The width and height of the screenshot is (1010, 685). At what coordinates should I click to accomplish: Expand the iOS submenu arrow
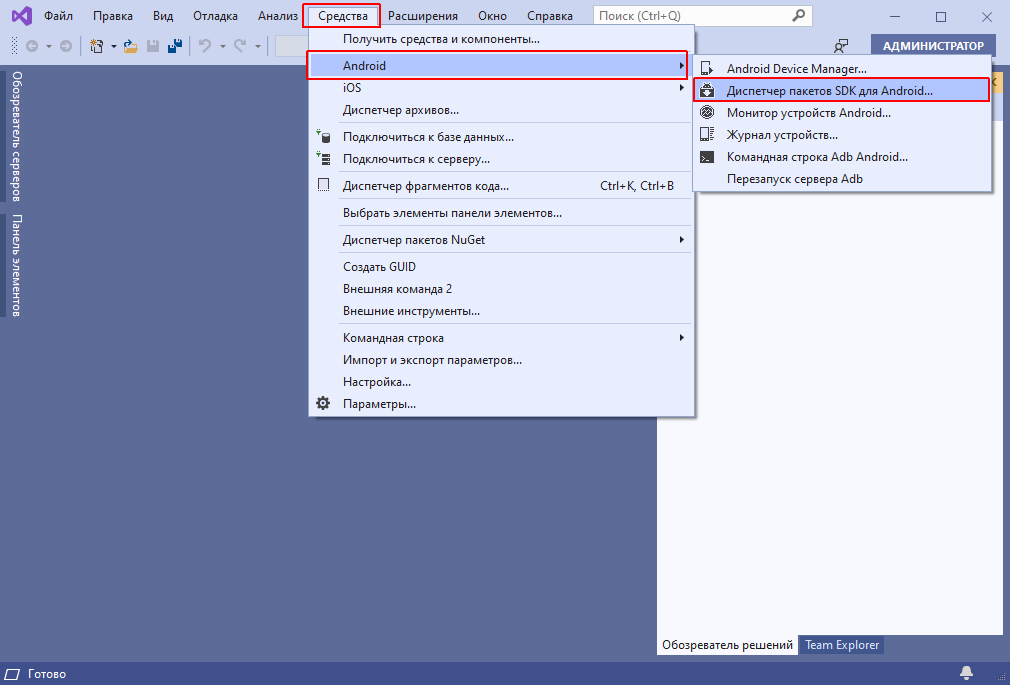pyautogui.click(x=681, y=88)
